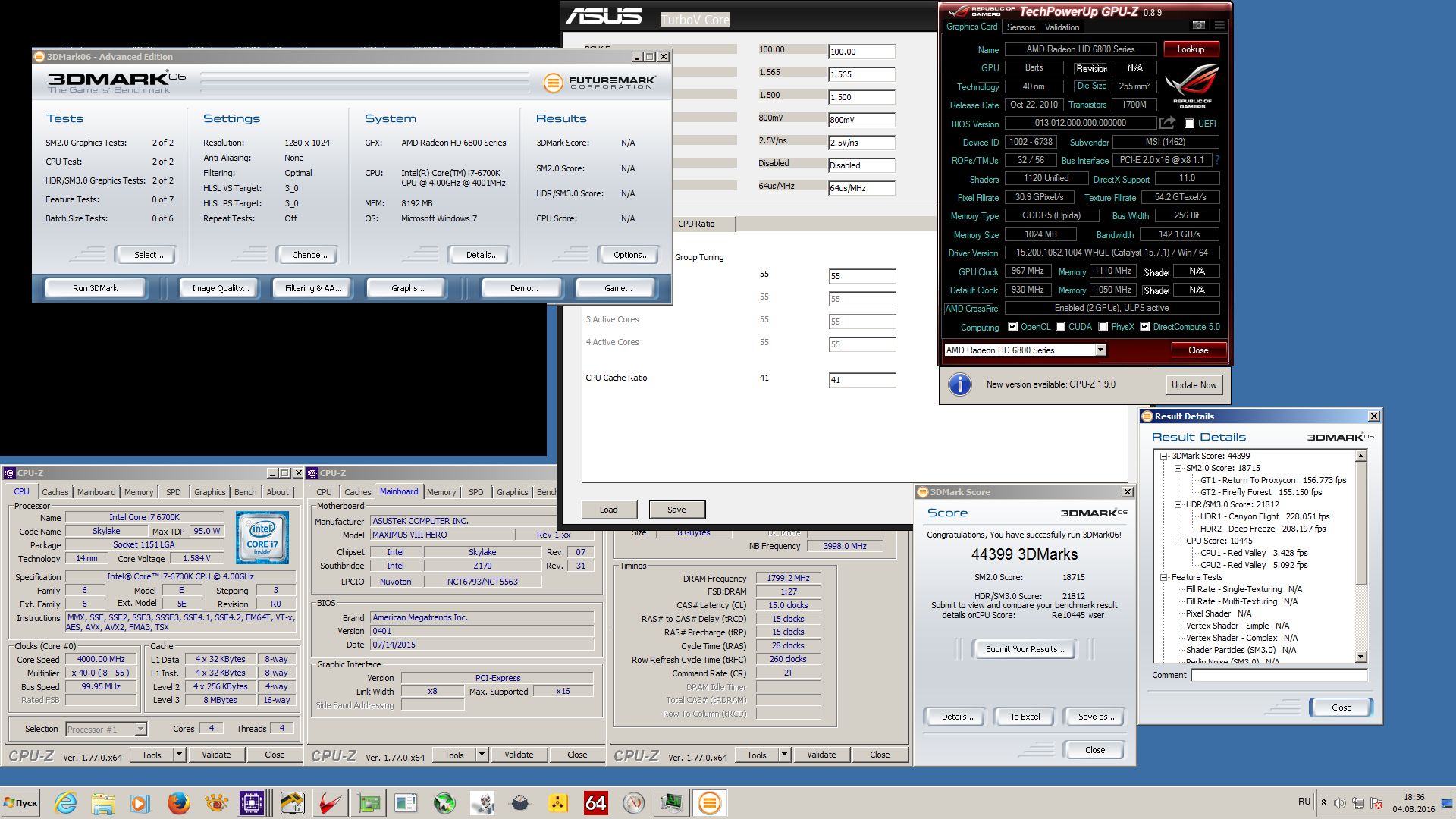Screen dimensions: 1456x819
Task: Open the SPD tab in Mainboard CPU-Z window
Action: (475, 492)
